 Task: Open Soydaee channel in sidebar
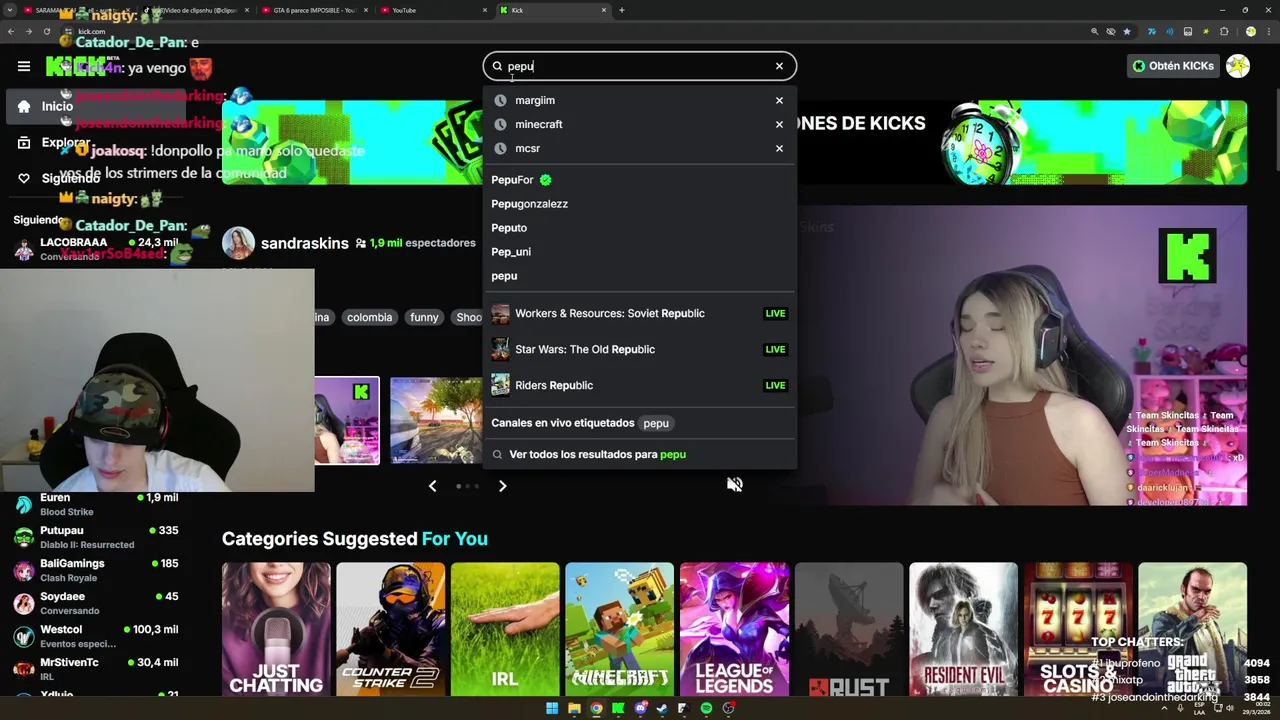coord(96,603)
